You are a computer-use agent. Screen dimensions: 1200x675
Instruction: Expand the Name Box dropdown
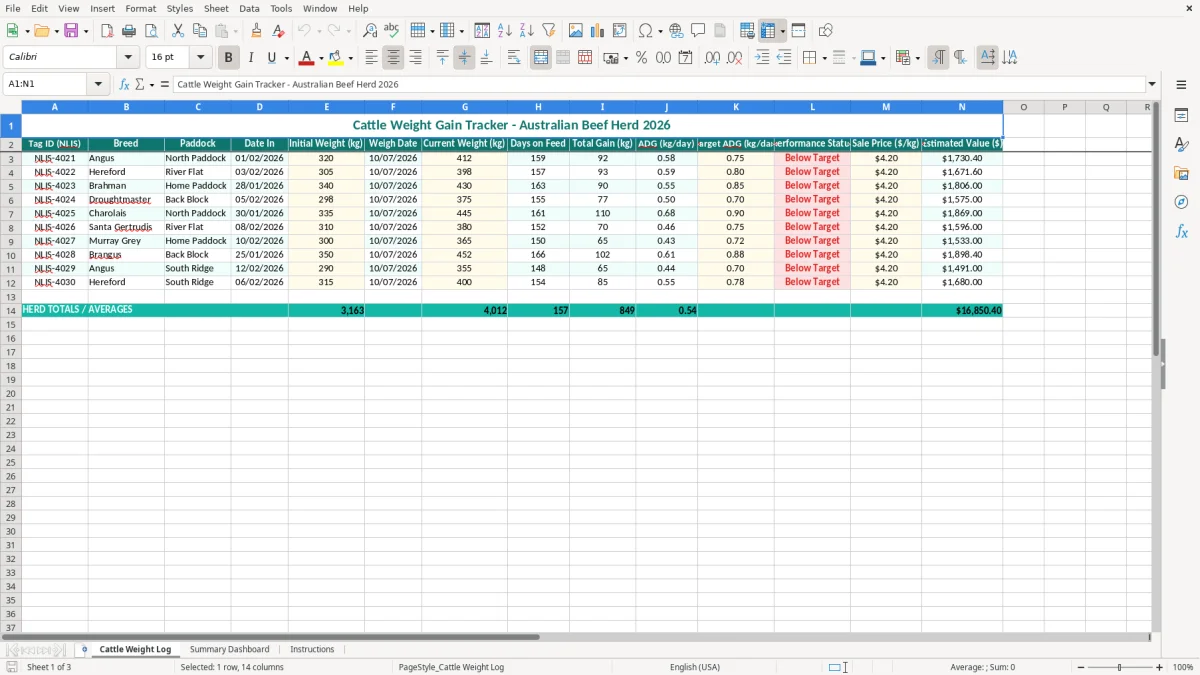[99, 84]
